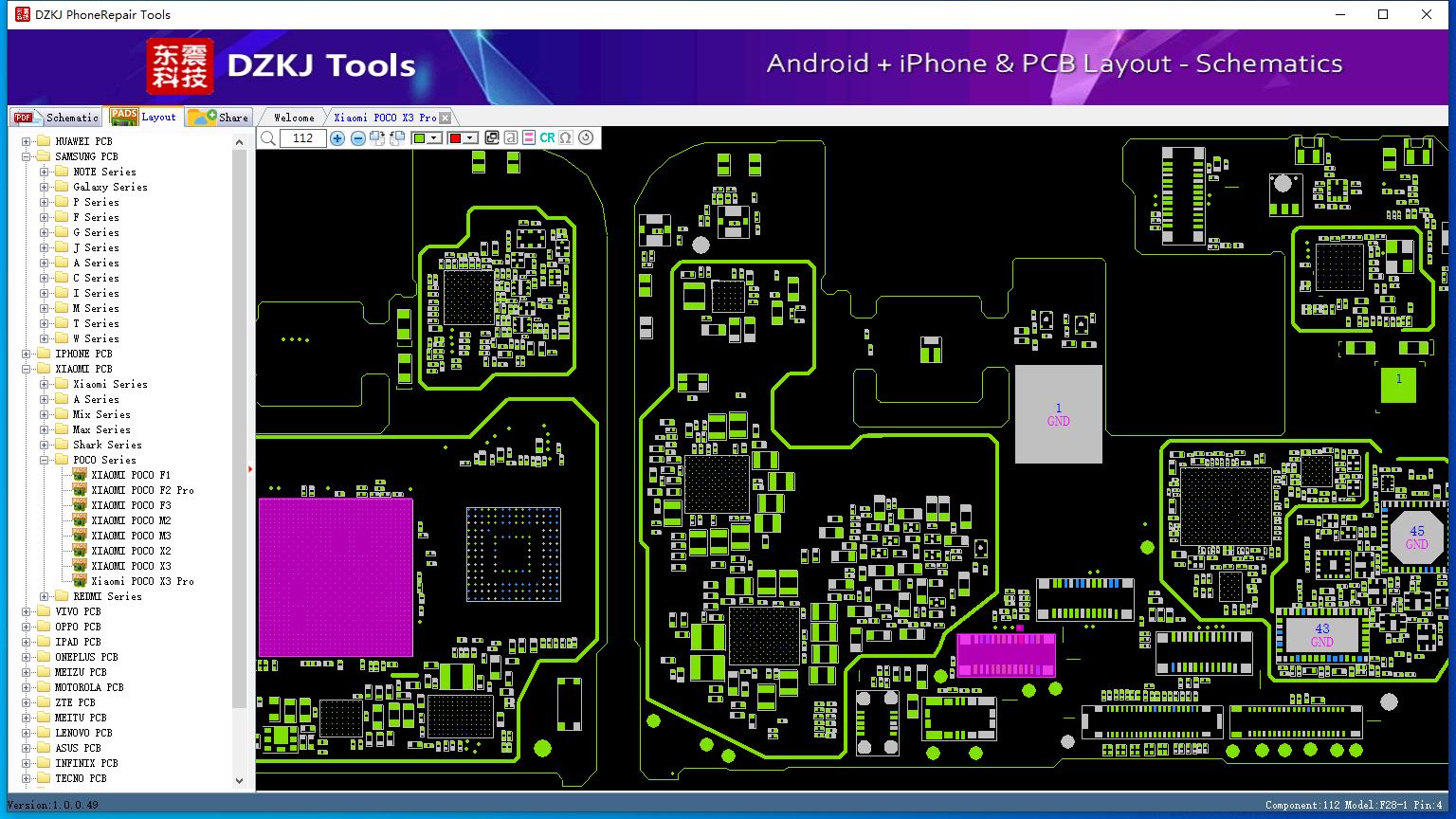Click the magnifier search icon in the layout toolbar

(x=268, y=138)
